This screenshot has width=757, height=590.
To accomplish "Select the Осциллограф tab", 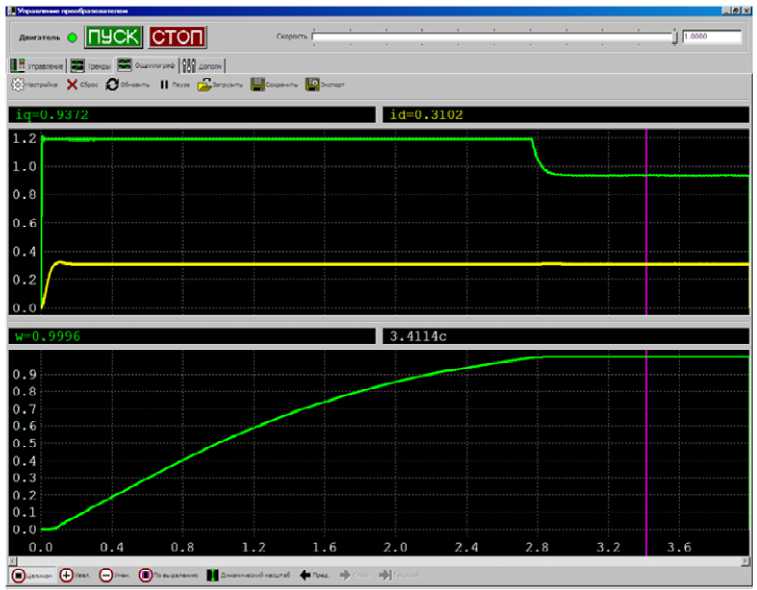I will [147, 66].
